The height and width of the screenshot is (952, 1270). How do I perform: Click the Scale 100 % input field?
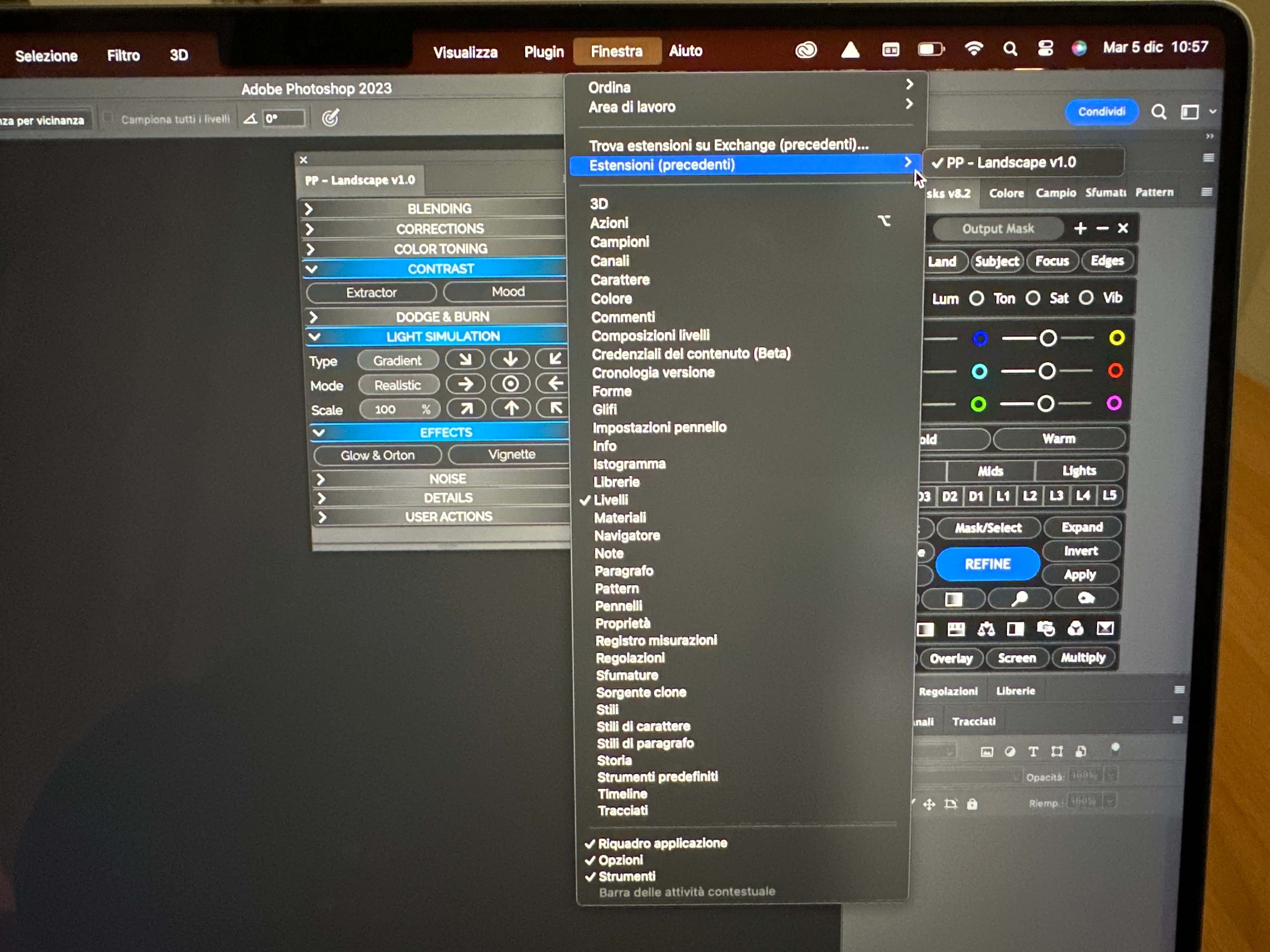click(399, 409)
